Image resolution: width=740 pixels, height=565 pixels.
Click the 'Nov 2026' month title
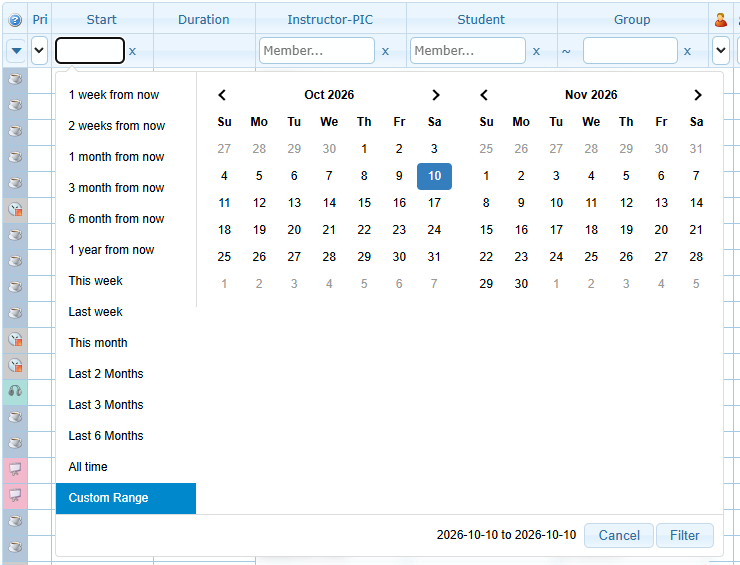pyautogui.click(x=591, y=95)
